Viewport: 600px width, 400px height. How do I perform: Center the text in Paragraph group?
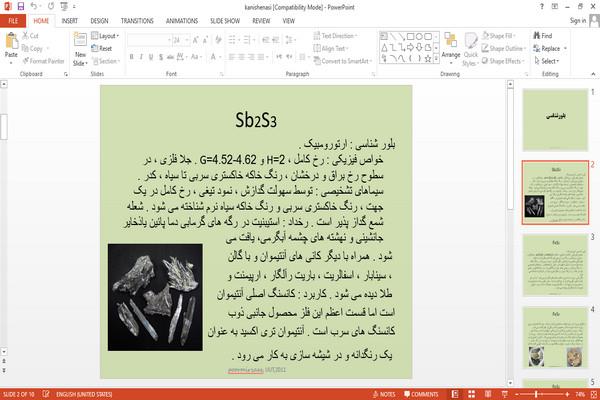point(241,57)
